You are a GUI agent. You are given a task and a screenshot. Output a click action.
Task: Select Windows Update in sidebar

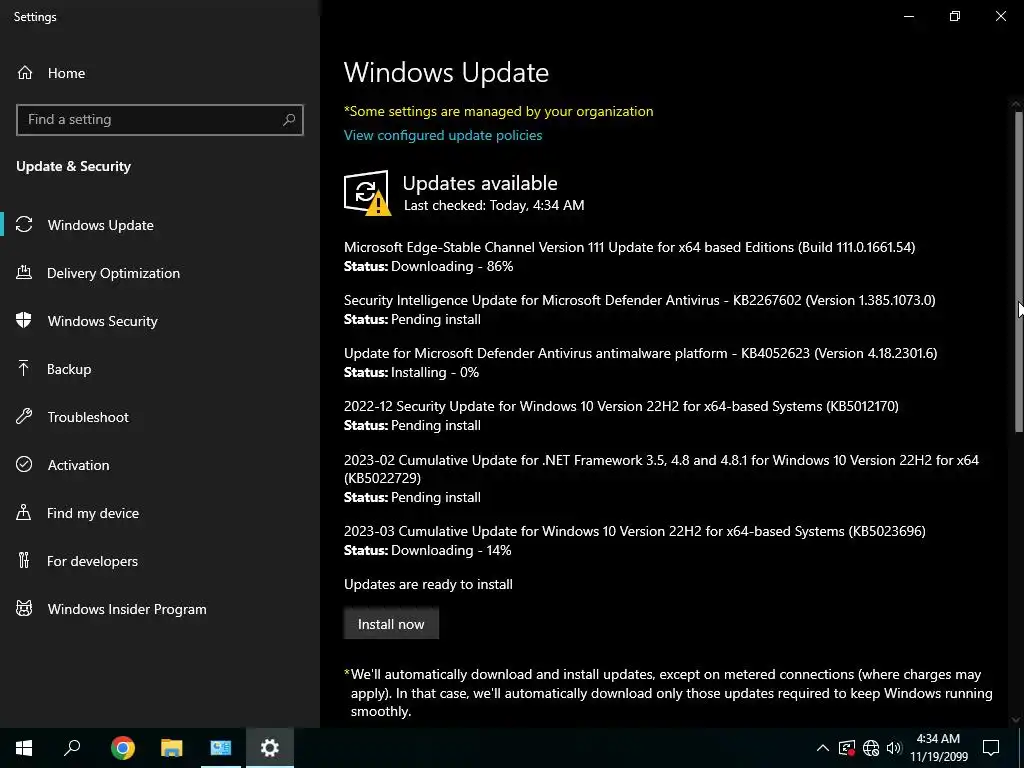coord(160,225)
